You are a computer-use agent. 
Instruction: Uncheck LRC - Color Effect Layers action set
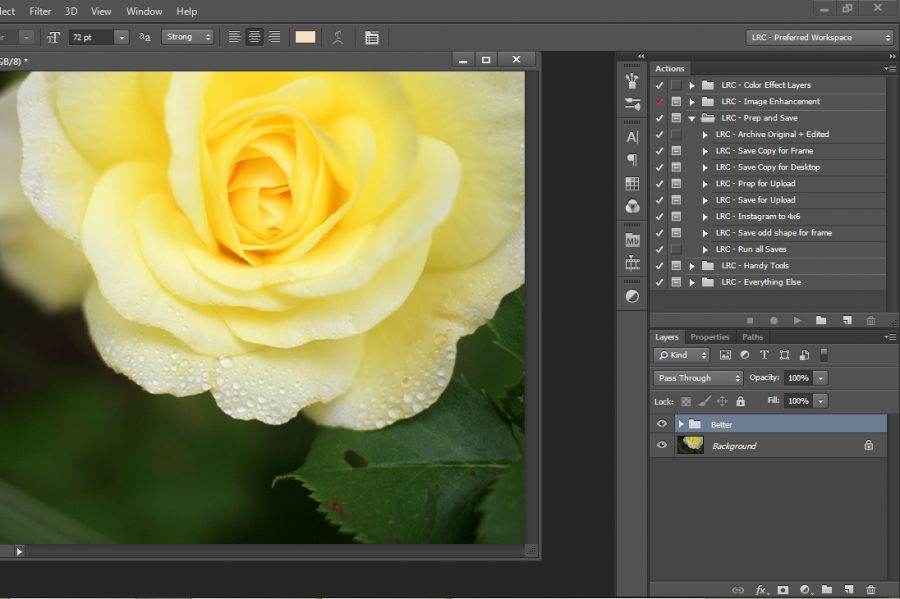(660, 85)
